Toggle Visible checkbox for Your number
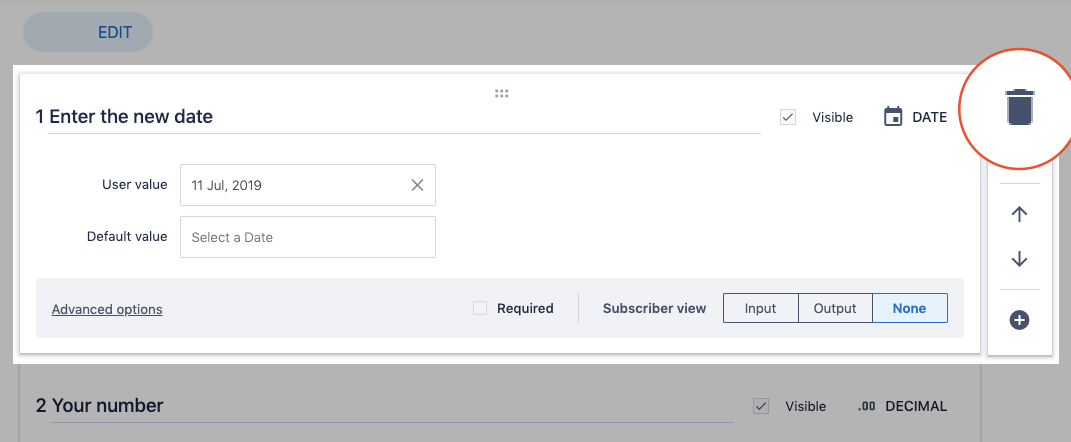Viewport: 1071px width, 442px height. [761, 406]
